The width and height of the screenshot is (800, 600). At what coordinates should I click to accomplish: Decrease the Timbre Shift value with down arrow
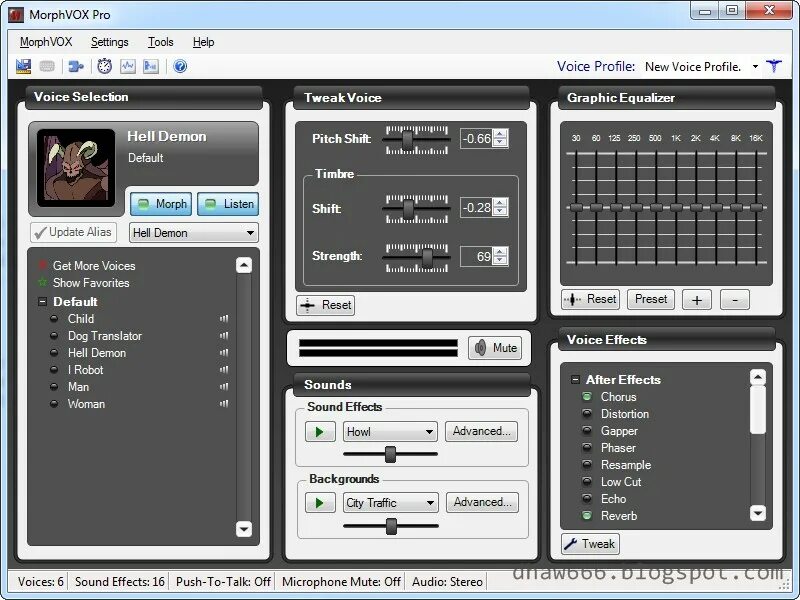click(x=501, y=212)
